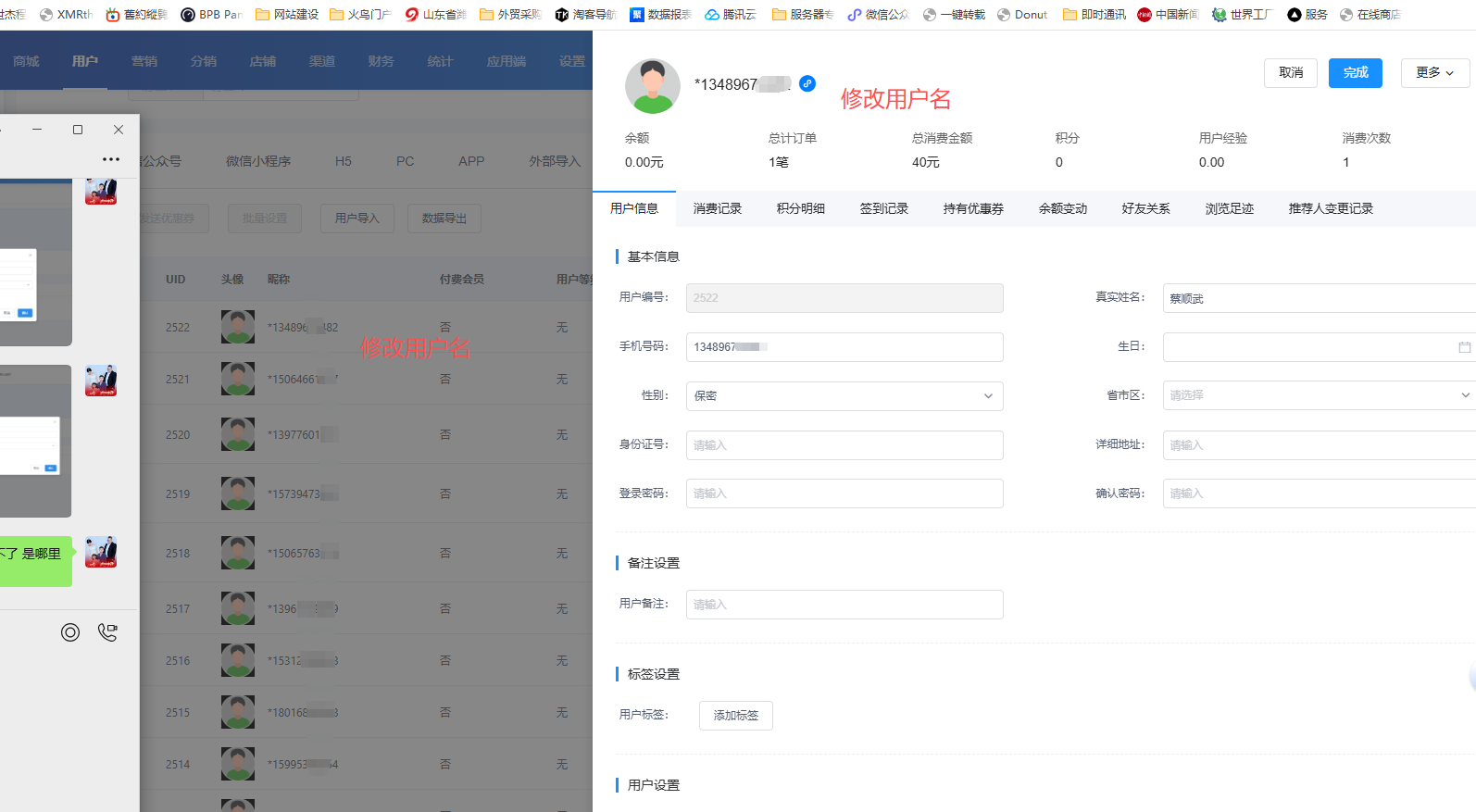1476x812 pixels.
Task: Open the 数据报表 bookmark
Action: 659,15
